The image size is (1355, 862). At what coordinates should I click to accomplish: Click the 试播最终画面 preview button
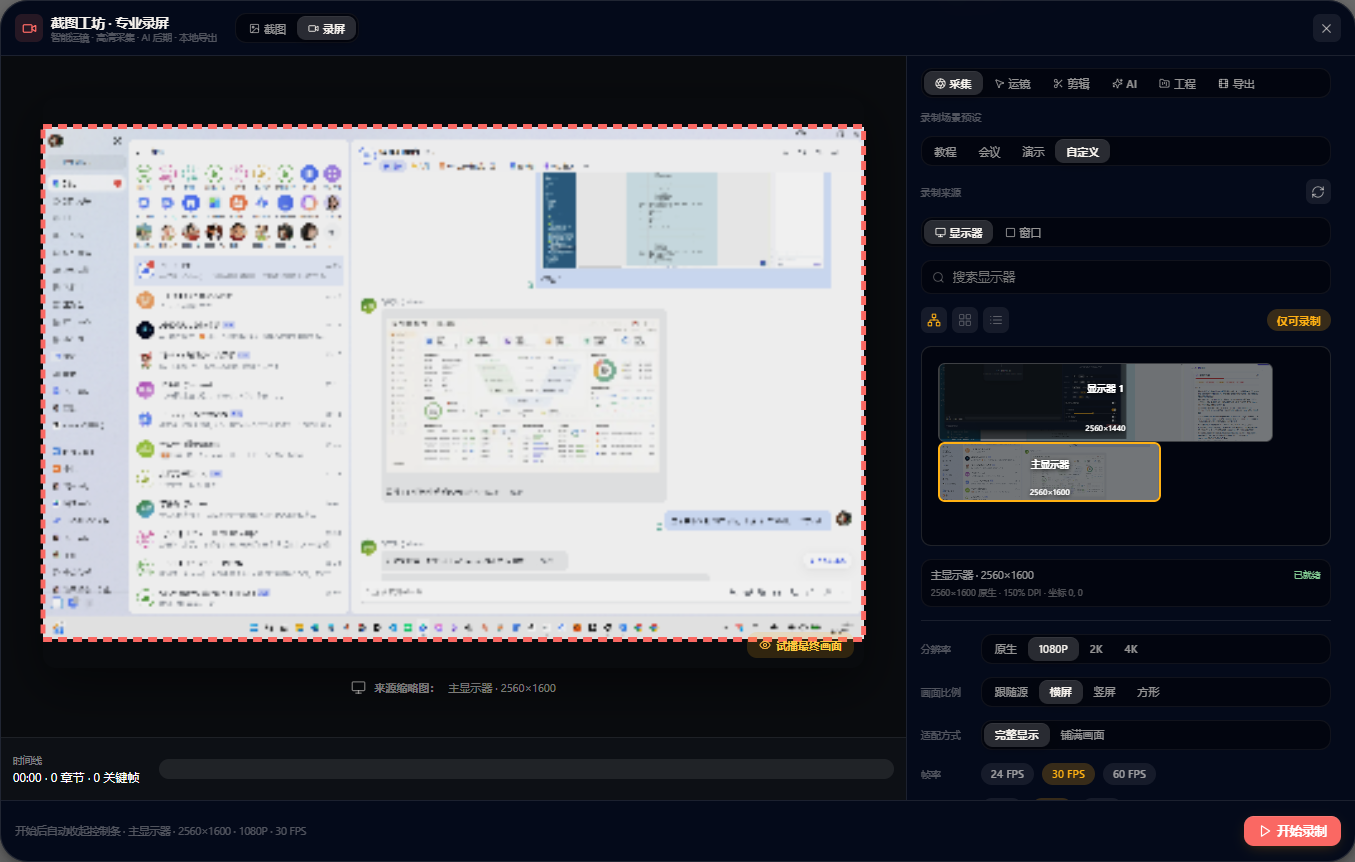pos(800,646)
